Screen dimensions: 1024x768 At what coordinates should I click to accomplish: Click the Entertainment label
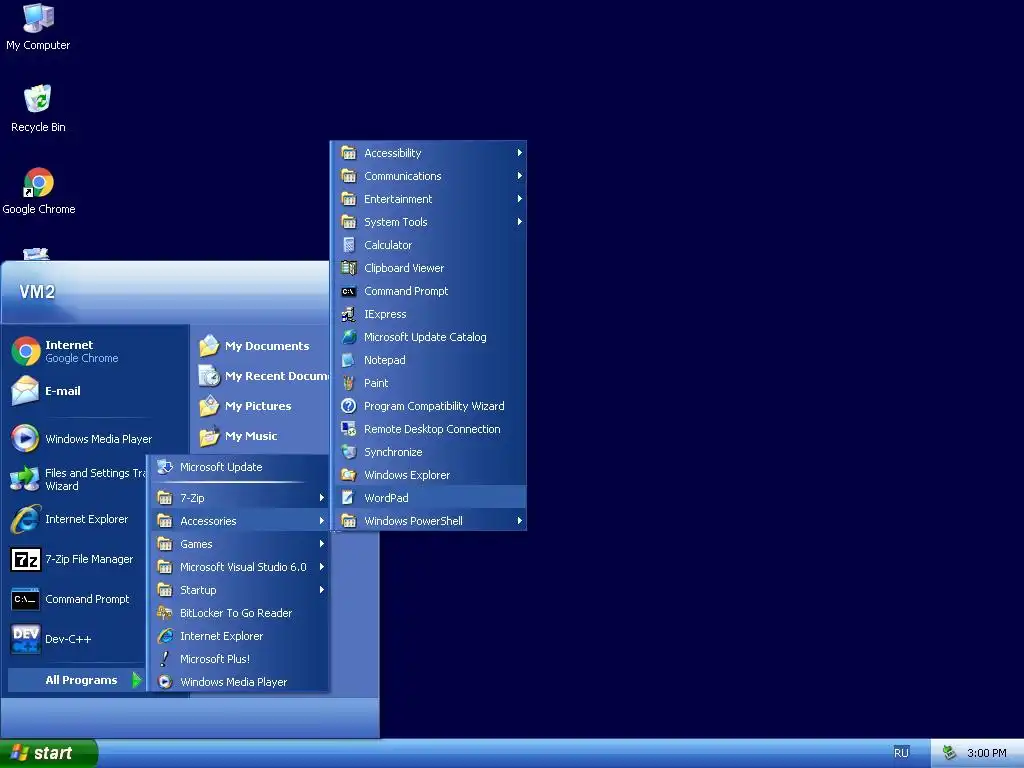click(x=398, y=199)
